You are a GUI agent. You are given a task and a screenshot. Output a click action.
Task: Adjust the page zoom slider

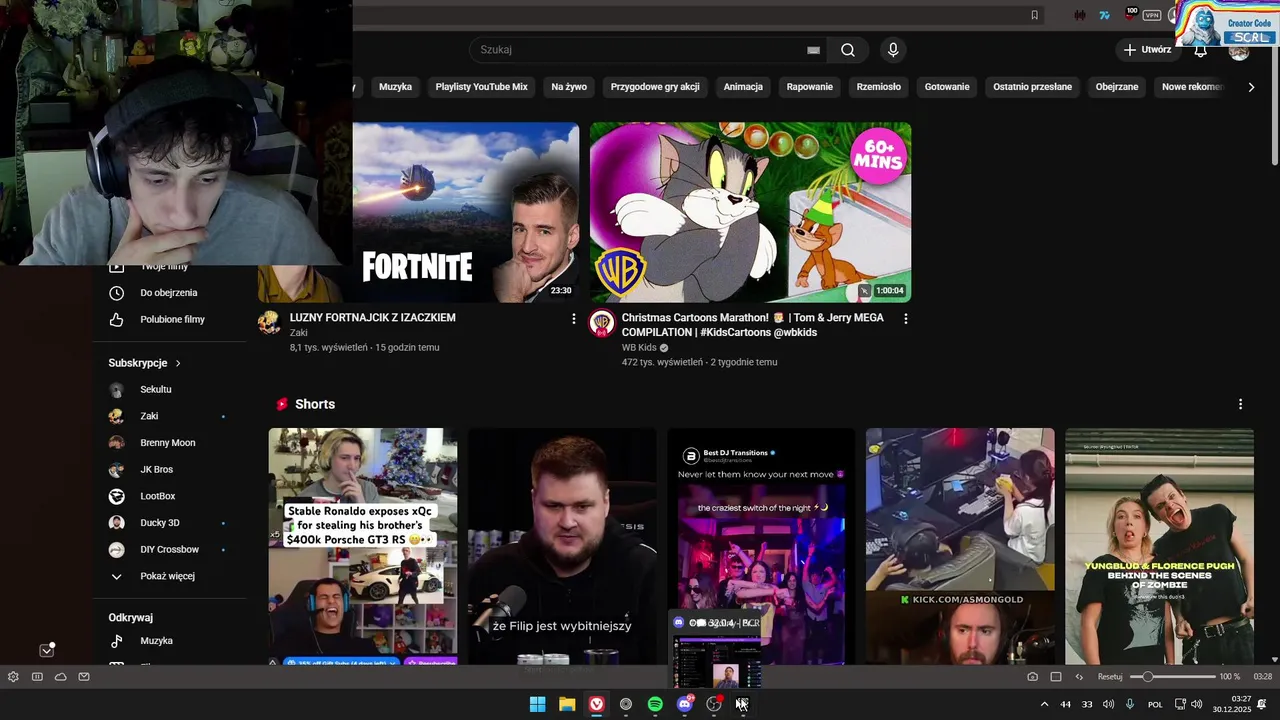tap(1172, 677)
